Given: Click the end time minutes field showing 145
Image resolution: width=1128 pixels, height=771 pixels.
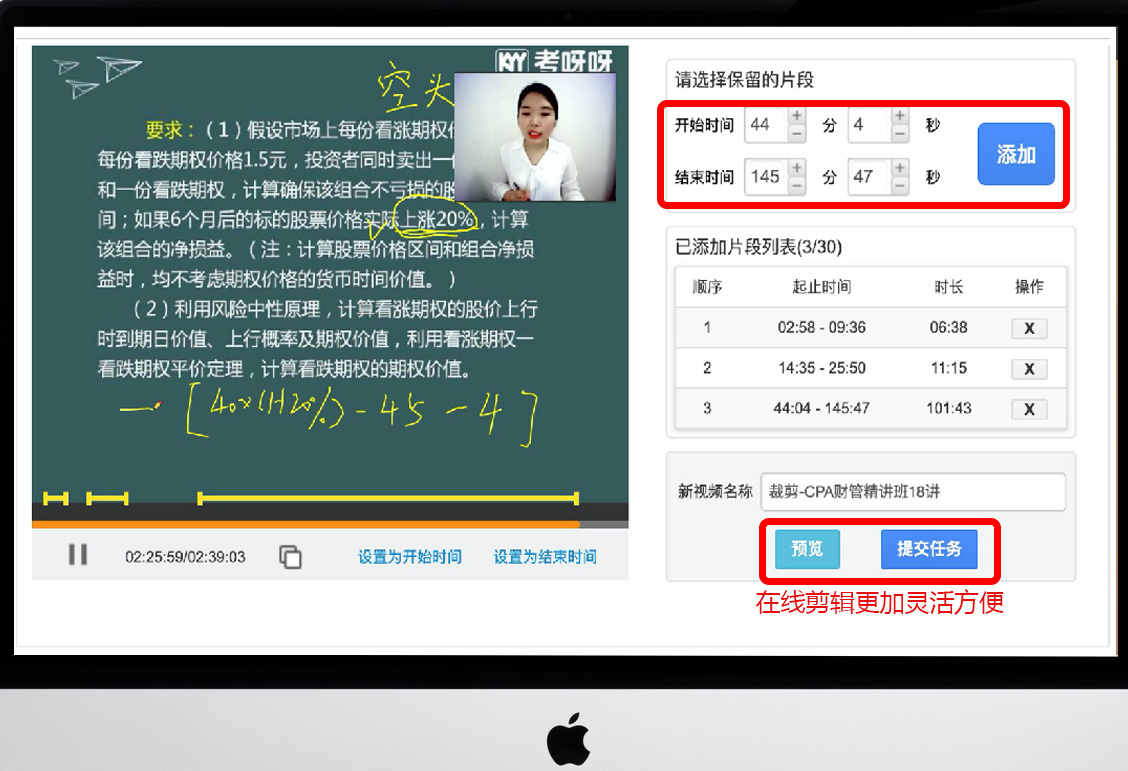Looking at the screenshot, I should [766, 176].
